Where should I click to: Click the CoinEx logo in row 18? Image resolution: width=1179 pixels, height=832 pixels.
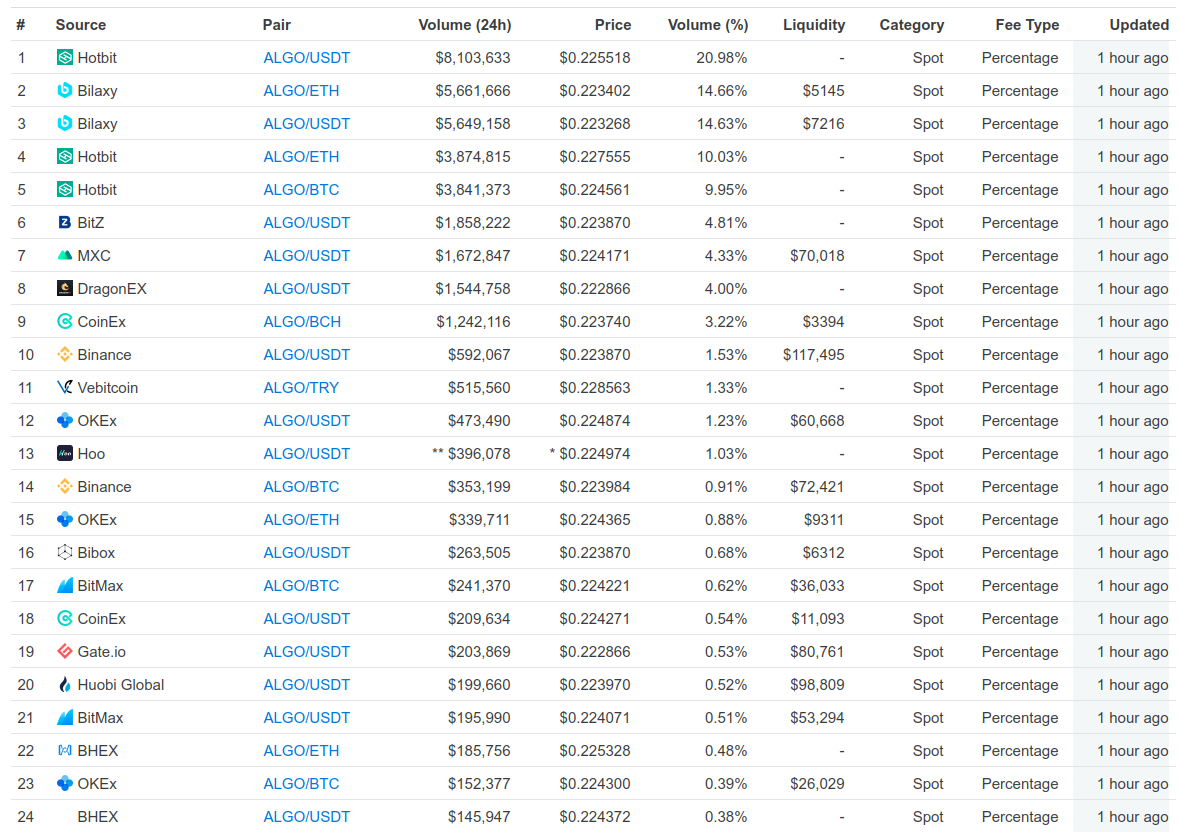65,620
